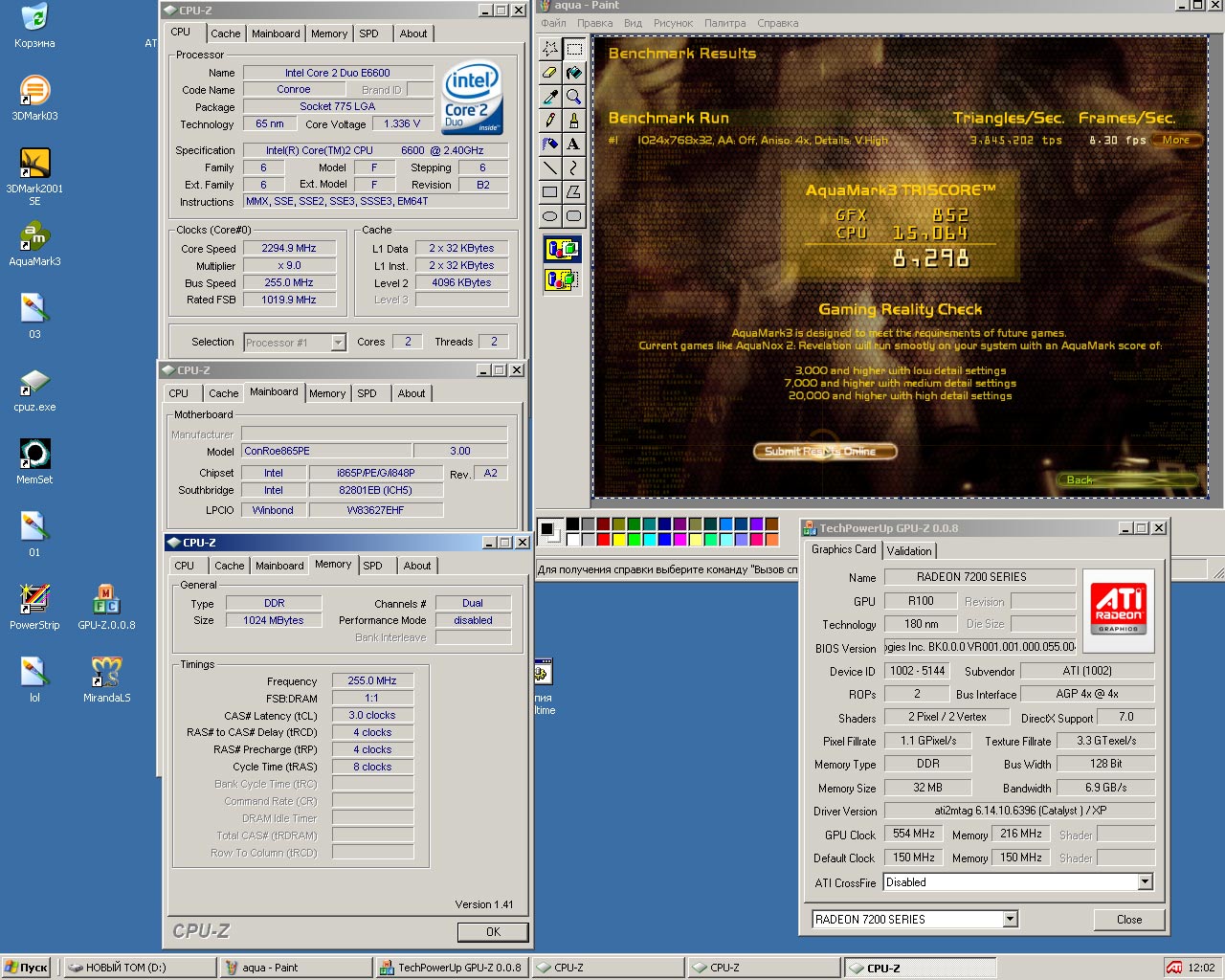
Task: Pick the bright red palette color
Action: (x=603, y=539)
